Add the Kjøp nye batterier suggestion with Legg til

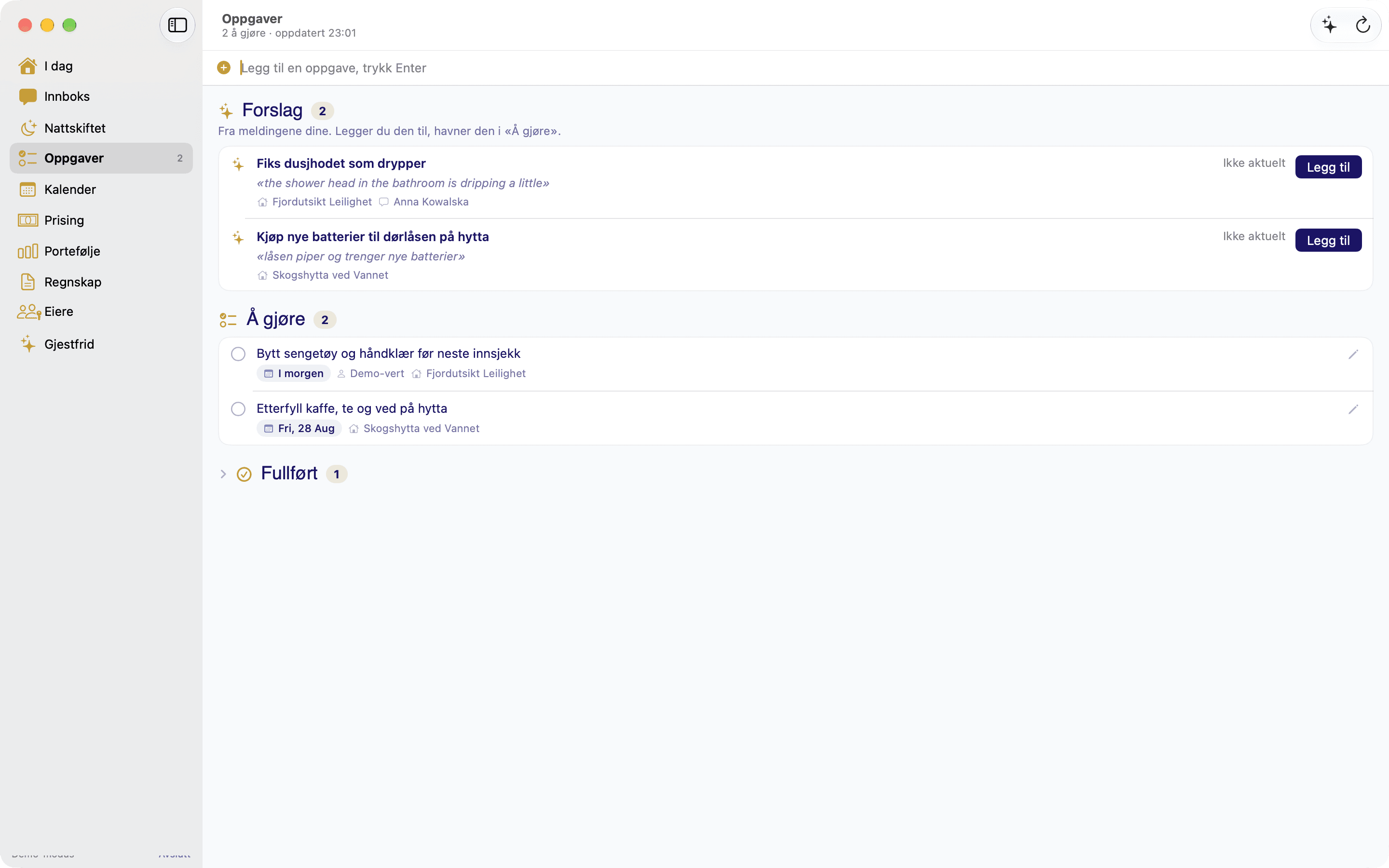coord(1328,241)
